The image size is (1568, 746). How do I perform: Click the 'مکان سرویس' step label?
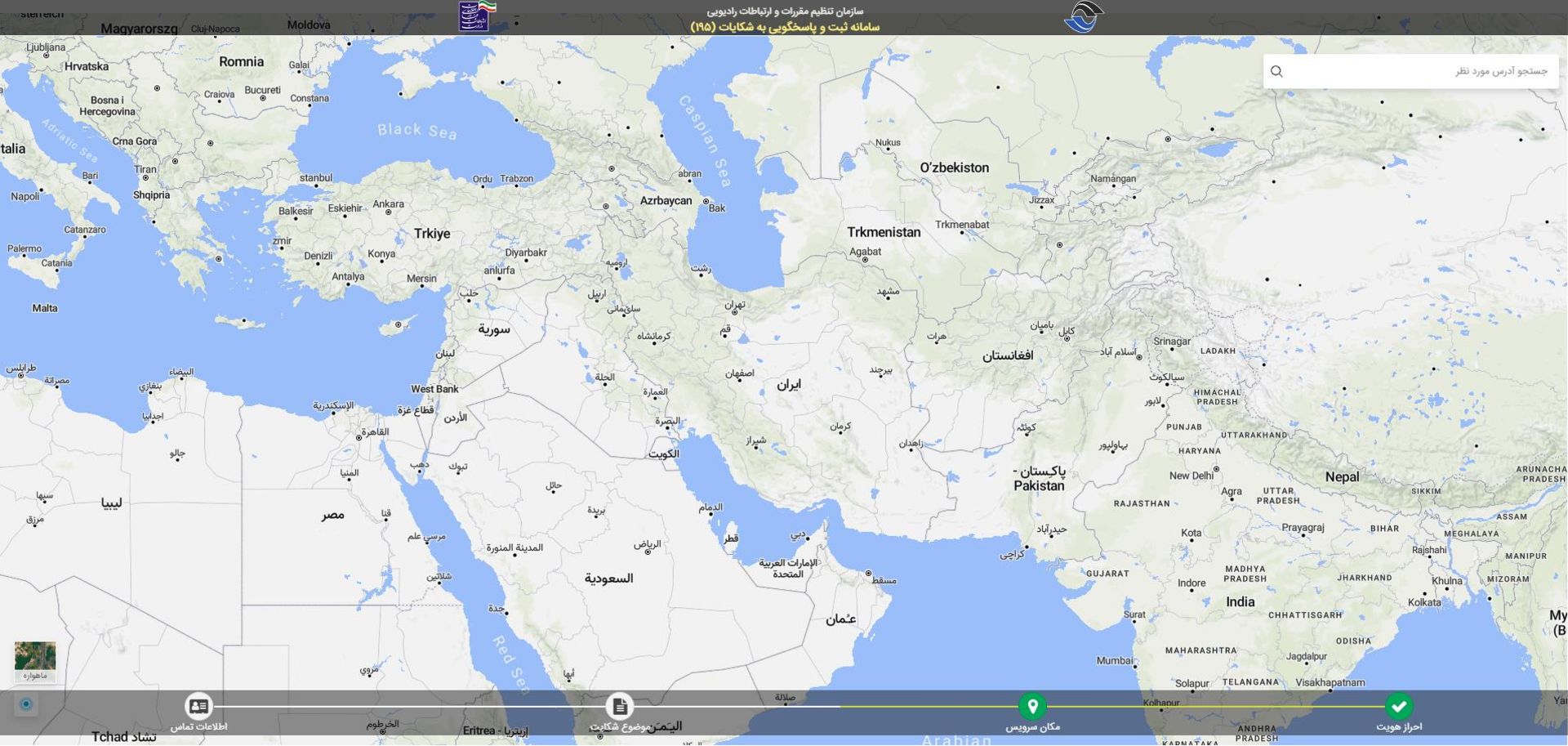[1032, 726]
